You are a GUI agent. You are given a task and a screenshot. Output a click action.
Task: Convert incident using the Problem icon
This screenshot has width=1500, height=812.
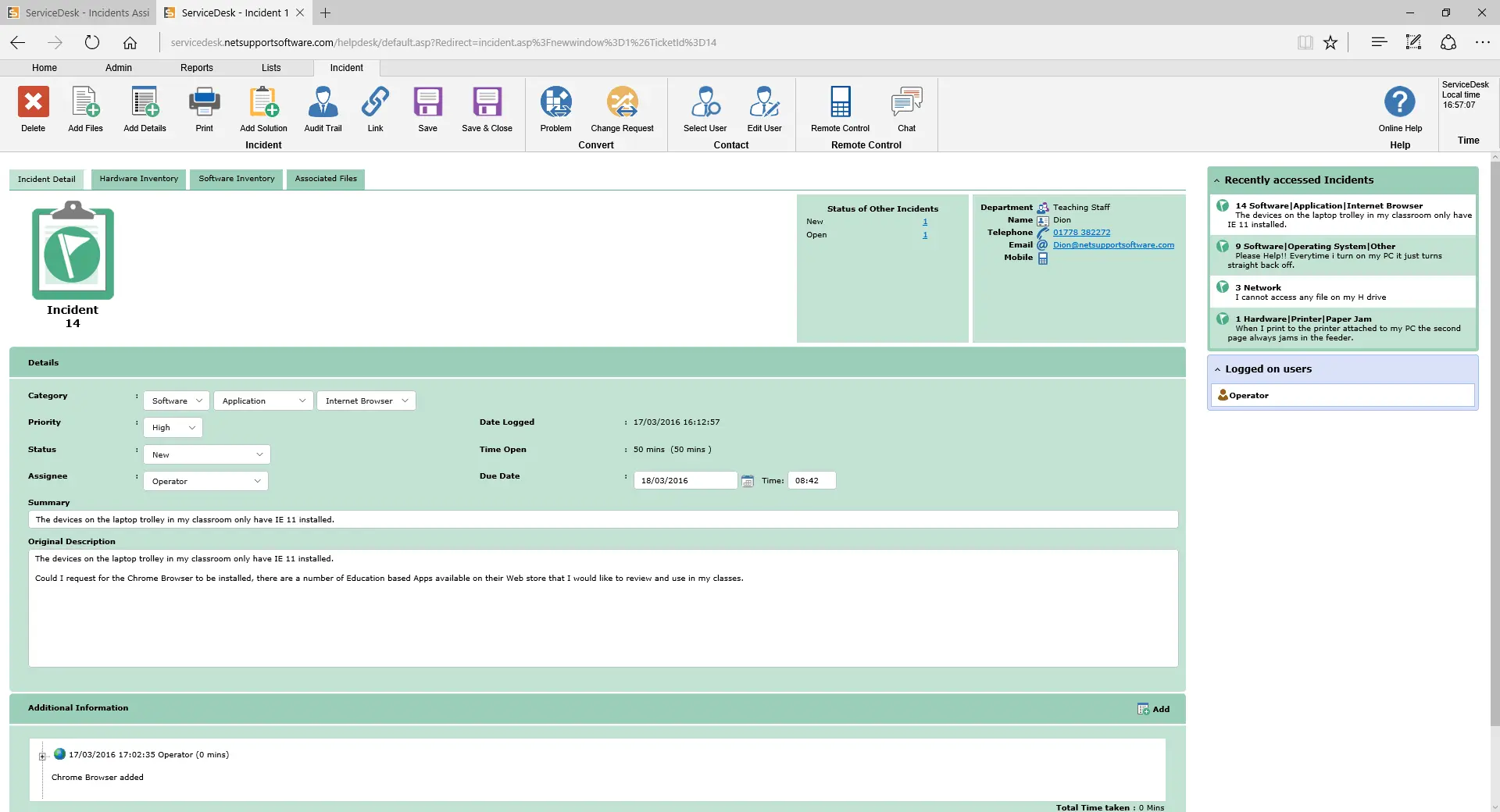(x=555, y=108)
